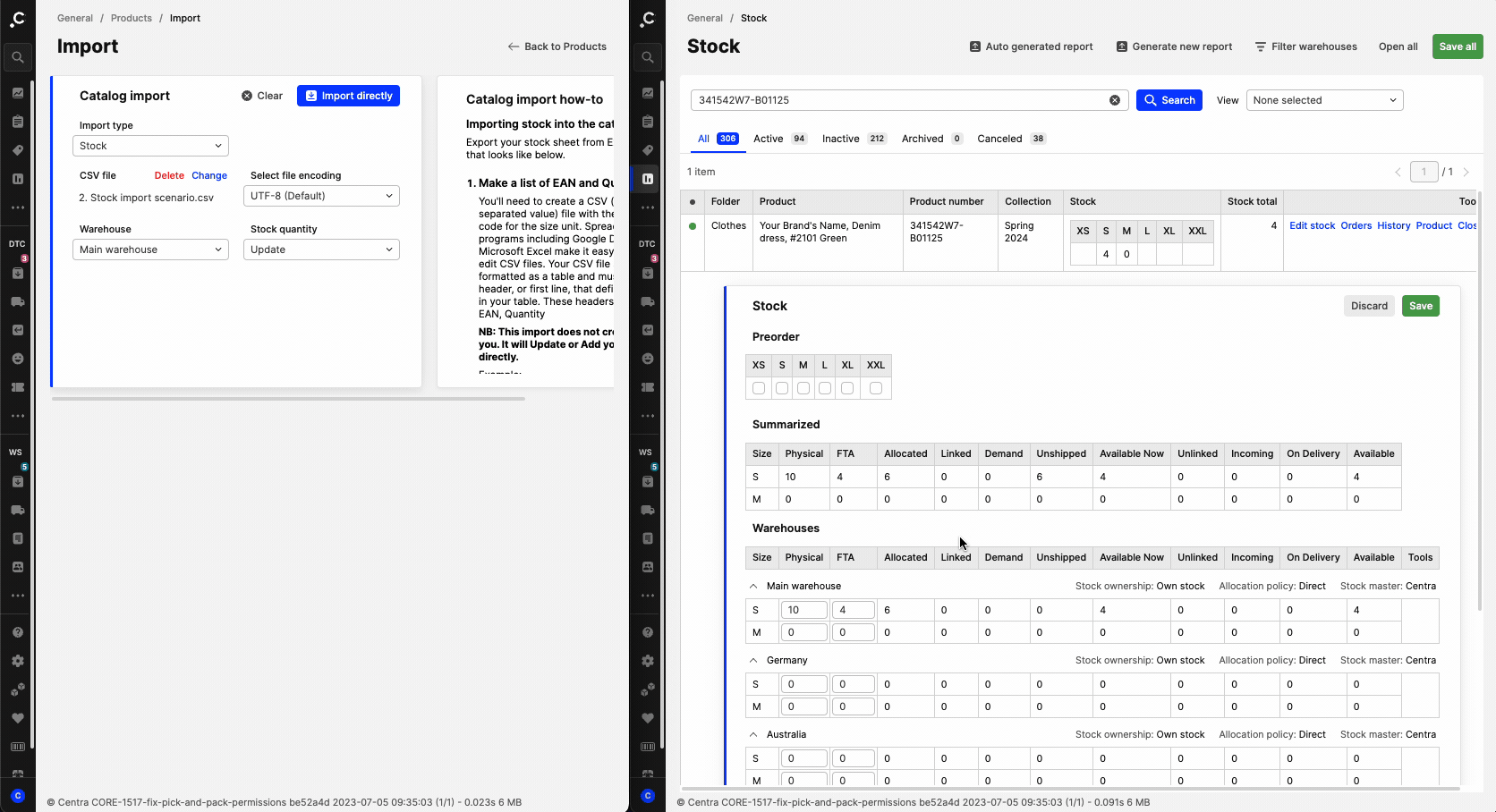Tick the XXL preorder checkbox
The width and height of the screenshot is (1496, 812).
876,388
